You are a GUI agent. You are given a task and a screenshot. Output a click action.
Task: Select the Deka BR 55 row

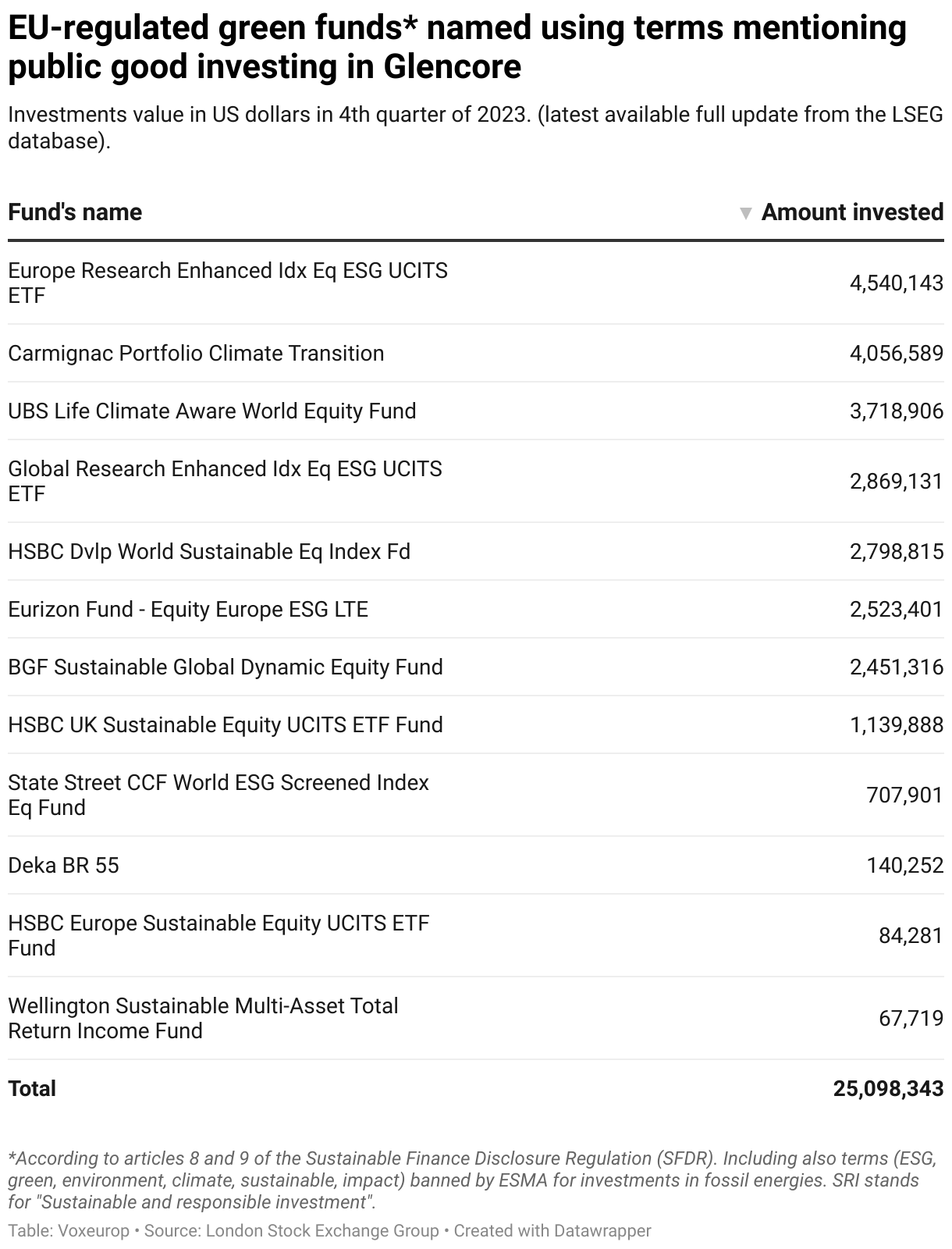[64, 866]
